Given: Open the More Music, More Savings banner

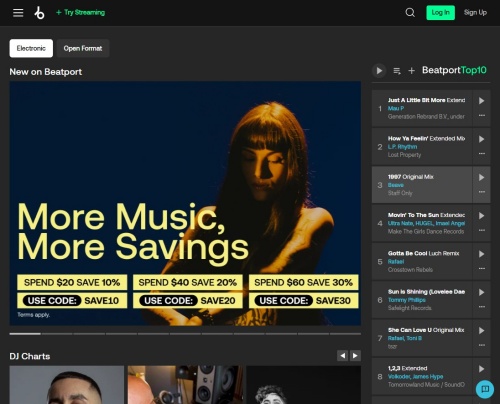Looking at the screenshot, I should [185, 203].
